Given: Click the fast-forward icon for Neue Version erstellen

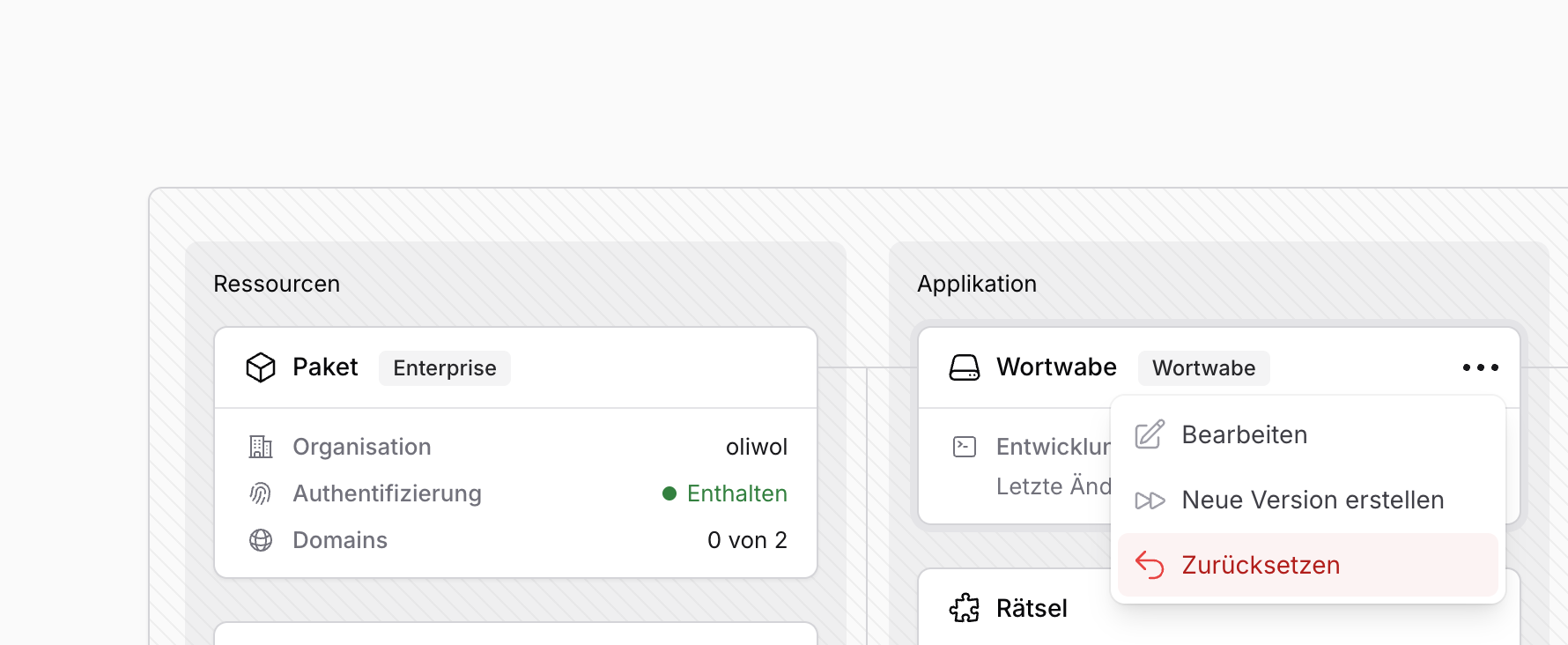Looking at the screenshot, I should 1150,500.
